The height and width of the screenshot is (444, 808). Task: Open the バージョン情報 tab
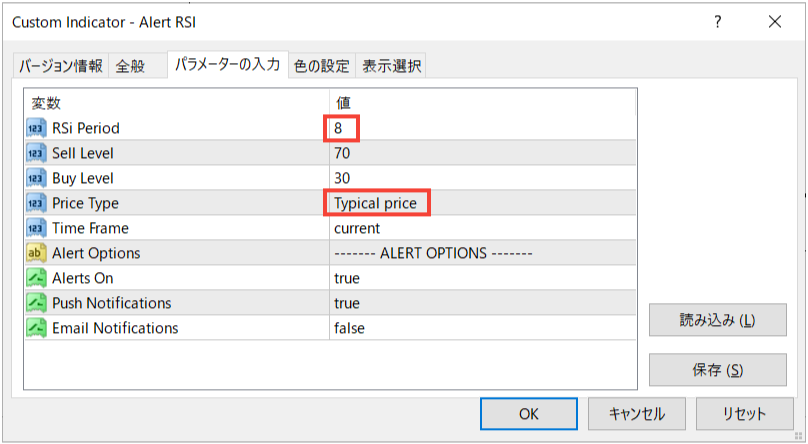pos(60,66)
